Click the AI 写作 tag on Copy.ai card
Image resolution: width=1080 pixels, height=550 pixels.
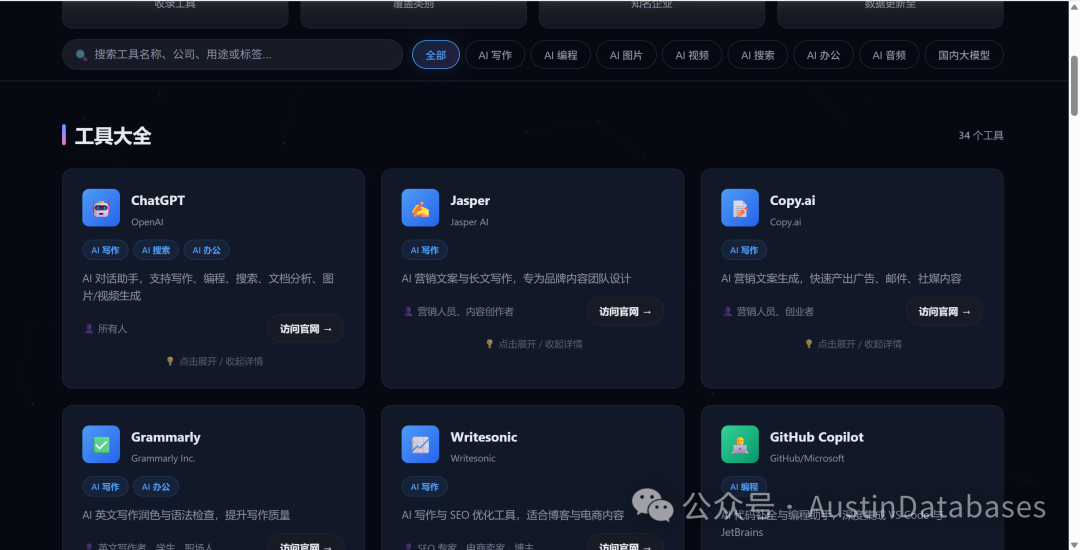[x=744, y=251]
